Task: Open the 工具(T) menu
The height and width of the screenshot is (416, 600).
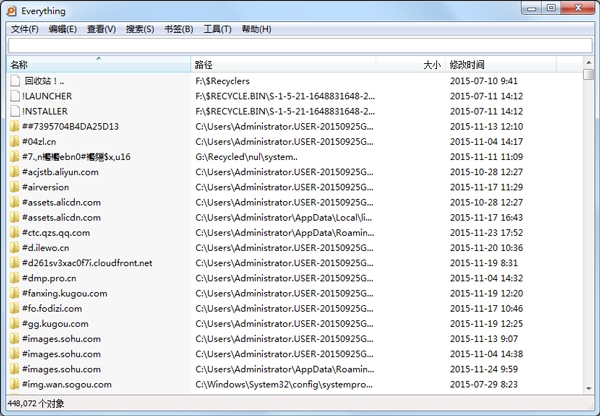Action: click(x=217, y=29)
